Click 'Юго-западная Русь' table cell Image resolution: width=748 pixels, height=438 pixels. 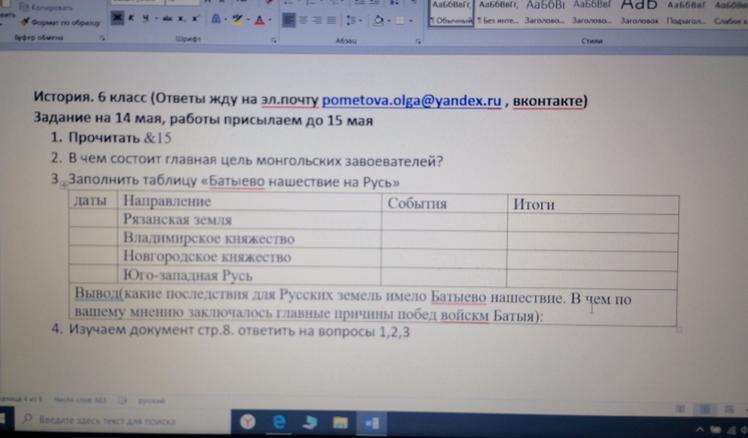249,275
